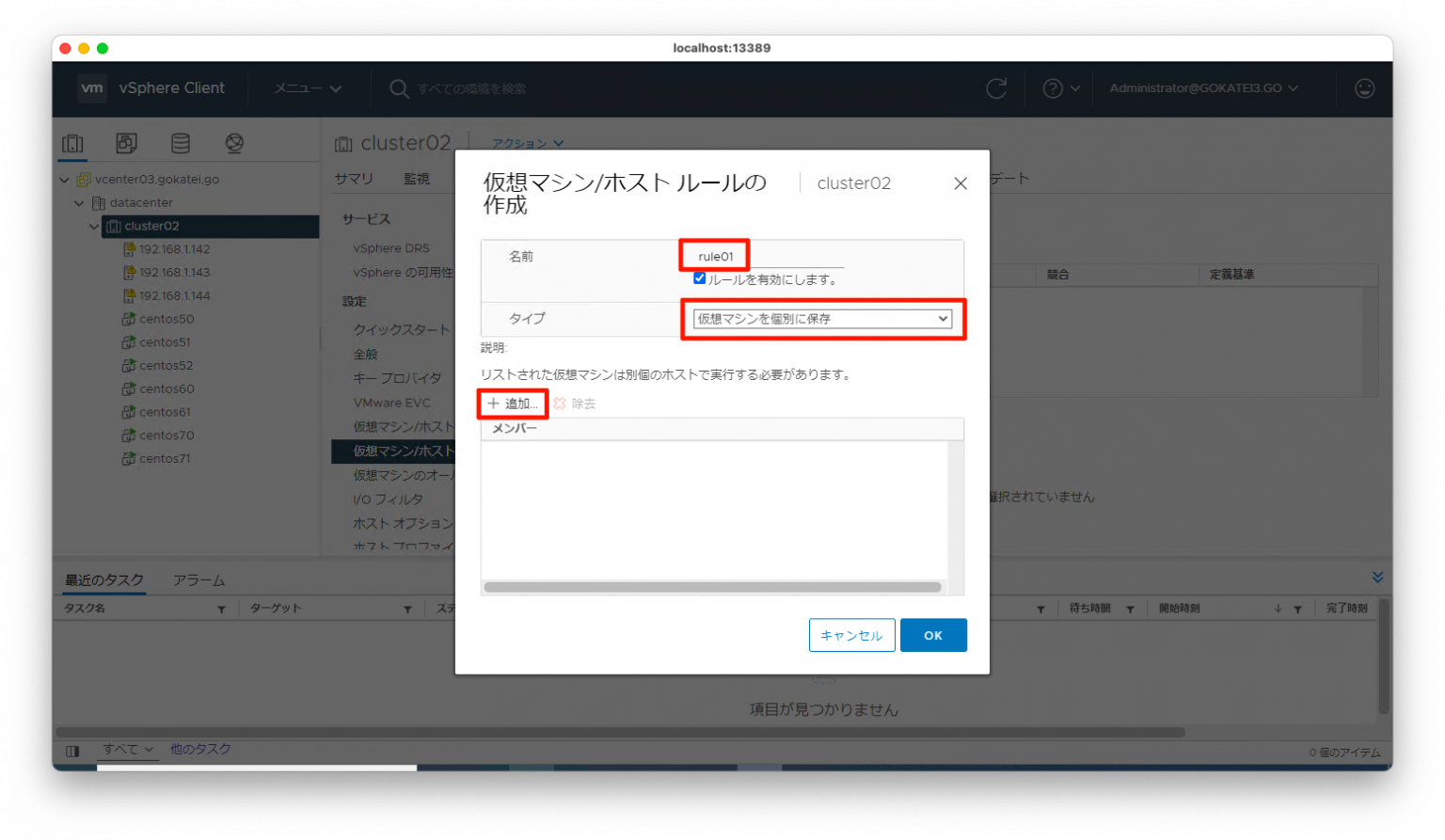
Task: Click the refresh icon in the top bar
Action: pos(996,88)
